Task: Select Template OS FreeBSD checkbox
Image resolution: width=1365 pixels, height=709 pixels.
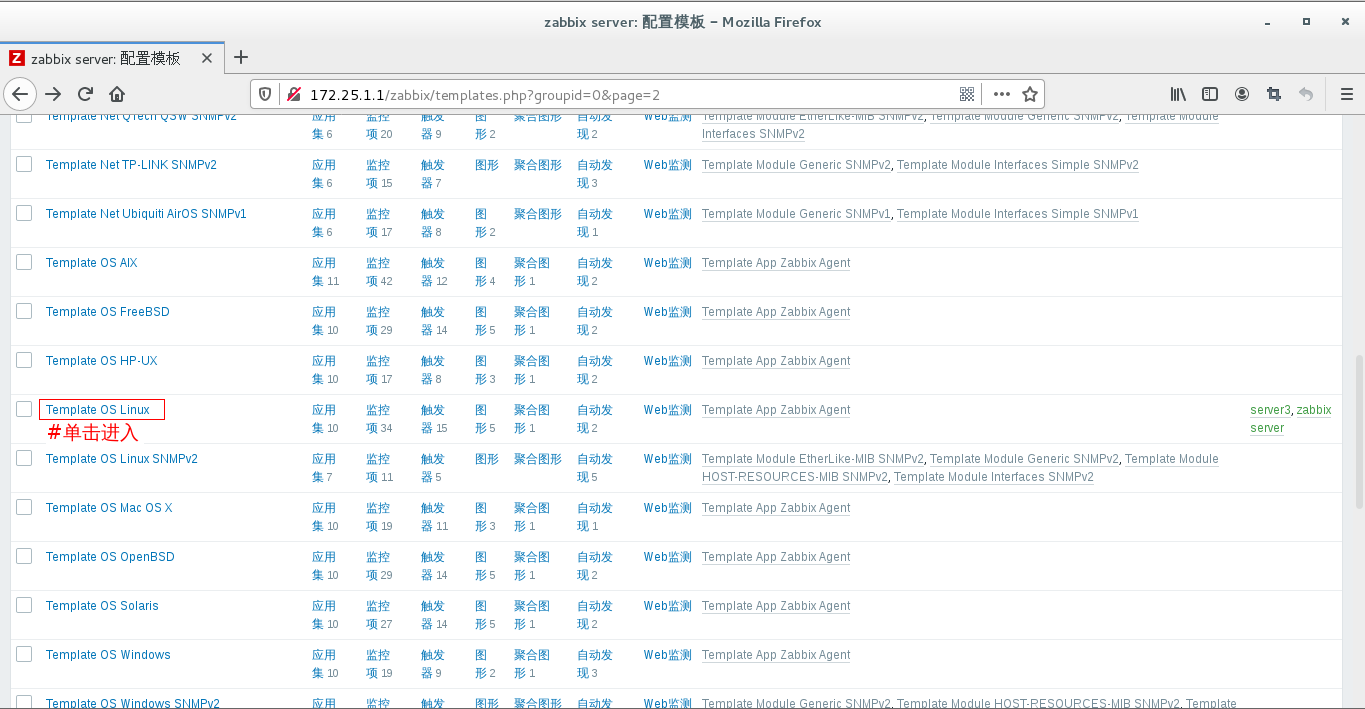Action: click(24, 310)
